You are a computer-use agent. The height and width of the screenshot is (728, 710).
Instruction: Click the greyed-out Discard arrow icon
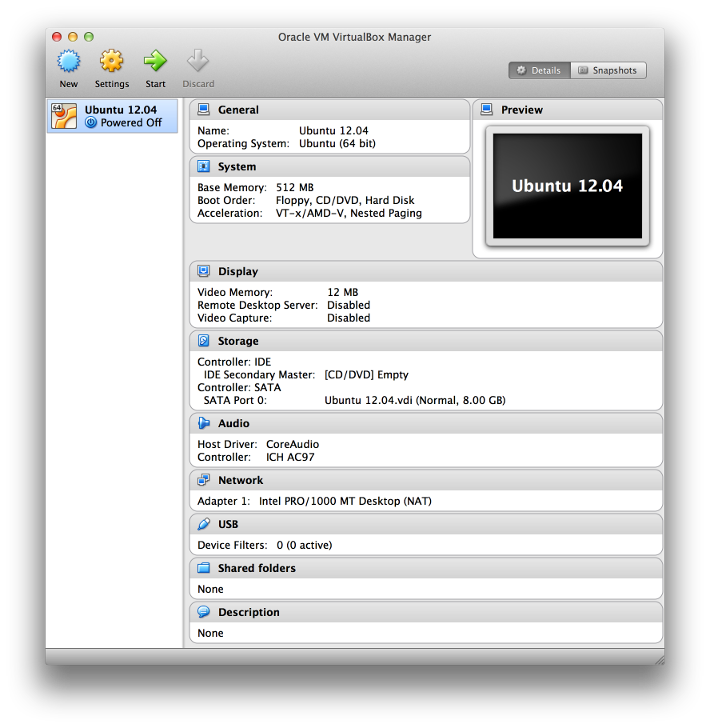198,61
